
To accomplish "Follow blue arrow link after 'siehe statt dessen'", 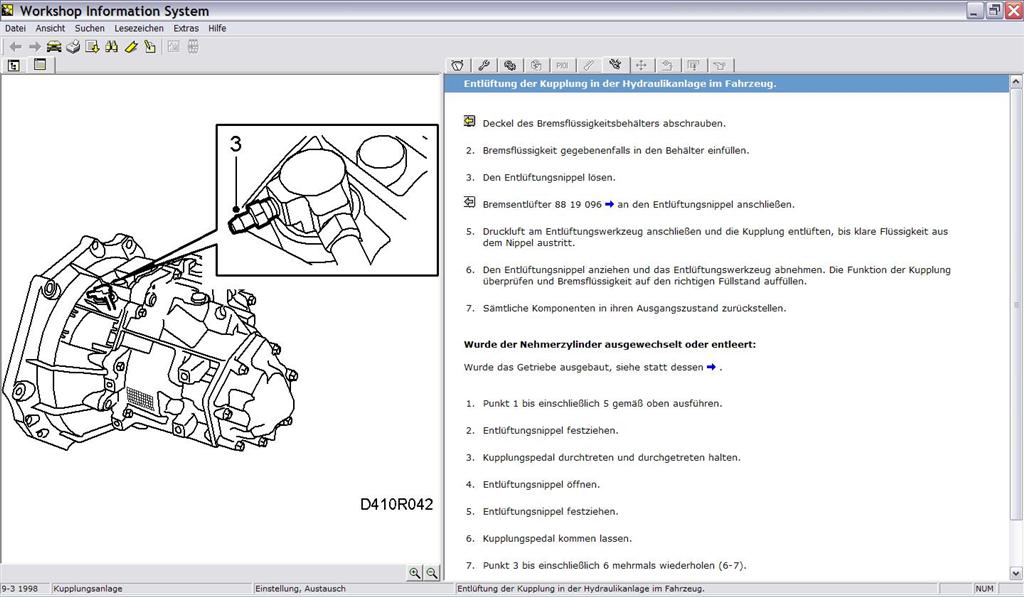I will (711, 367).
